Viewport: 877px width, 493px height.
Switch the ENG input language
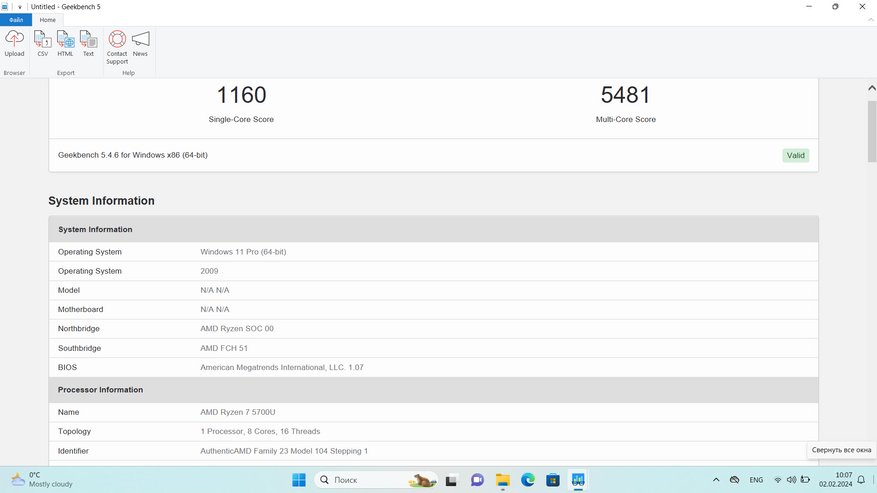coord(756,480)
